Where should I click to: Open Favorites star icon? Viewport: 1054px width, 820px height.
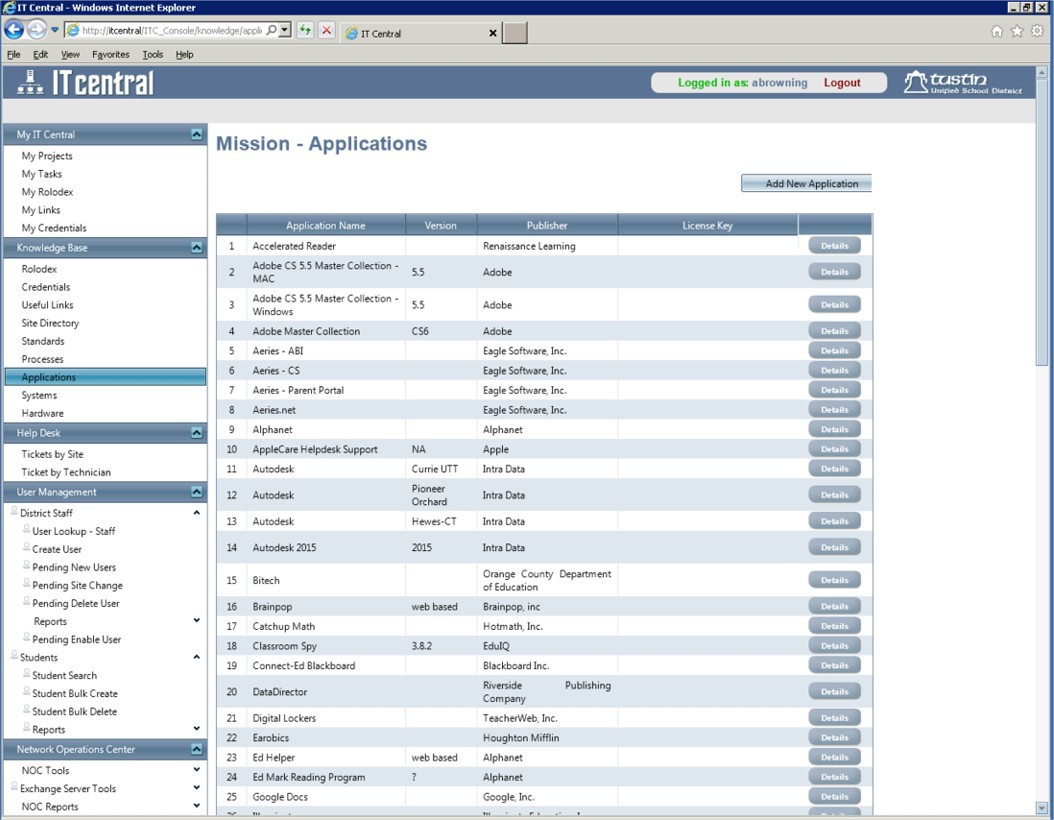[1017, 31]
